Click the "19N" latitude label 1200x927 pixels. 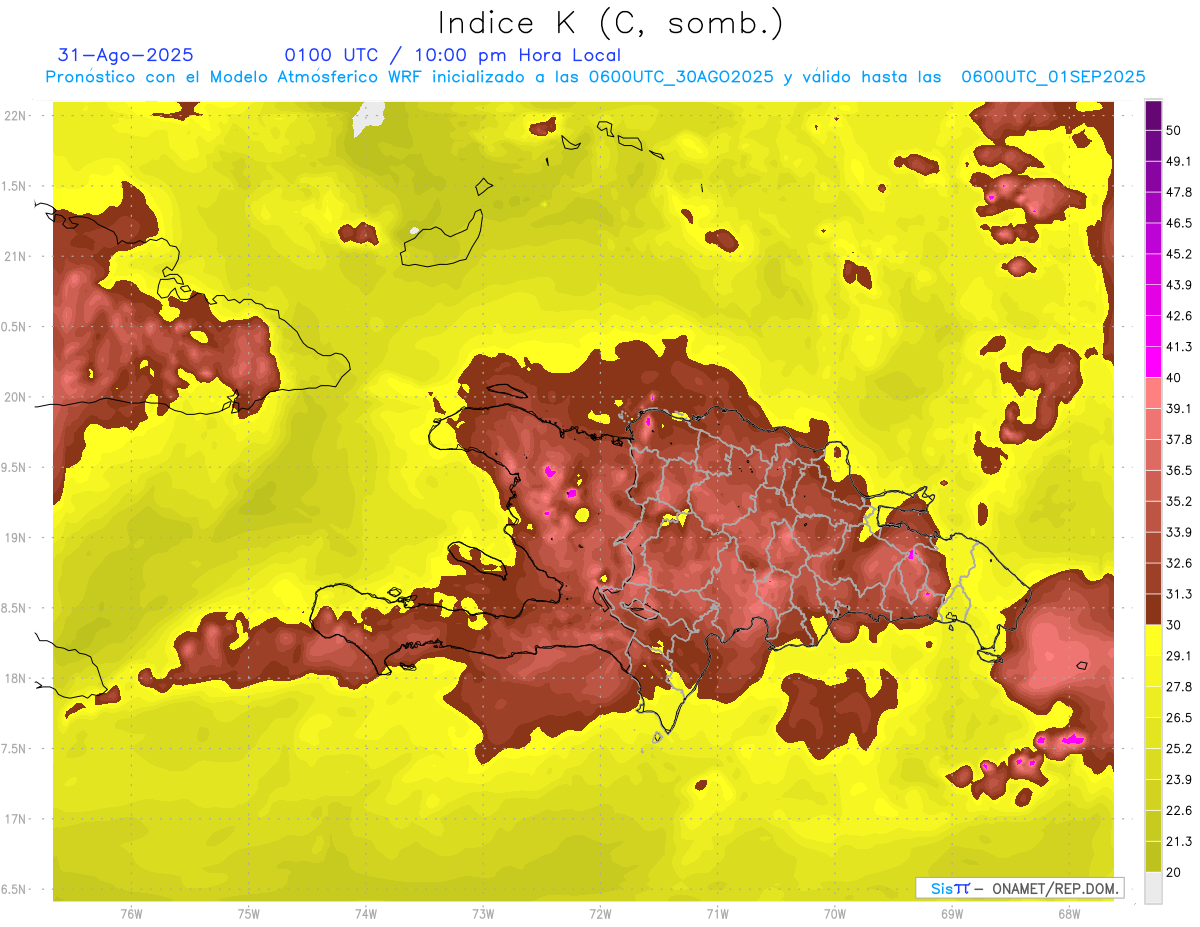pos(14,538)
